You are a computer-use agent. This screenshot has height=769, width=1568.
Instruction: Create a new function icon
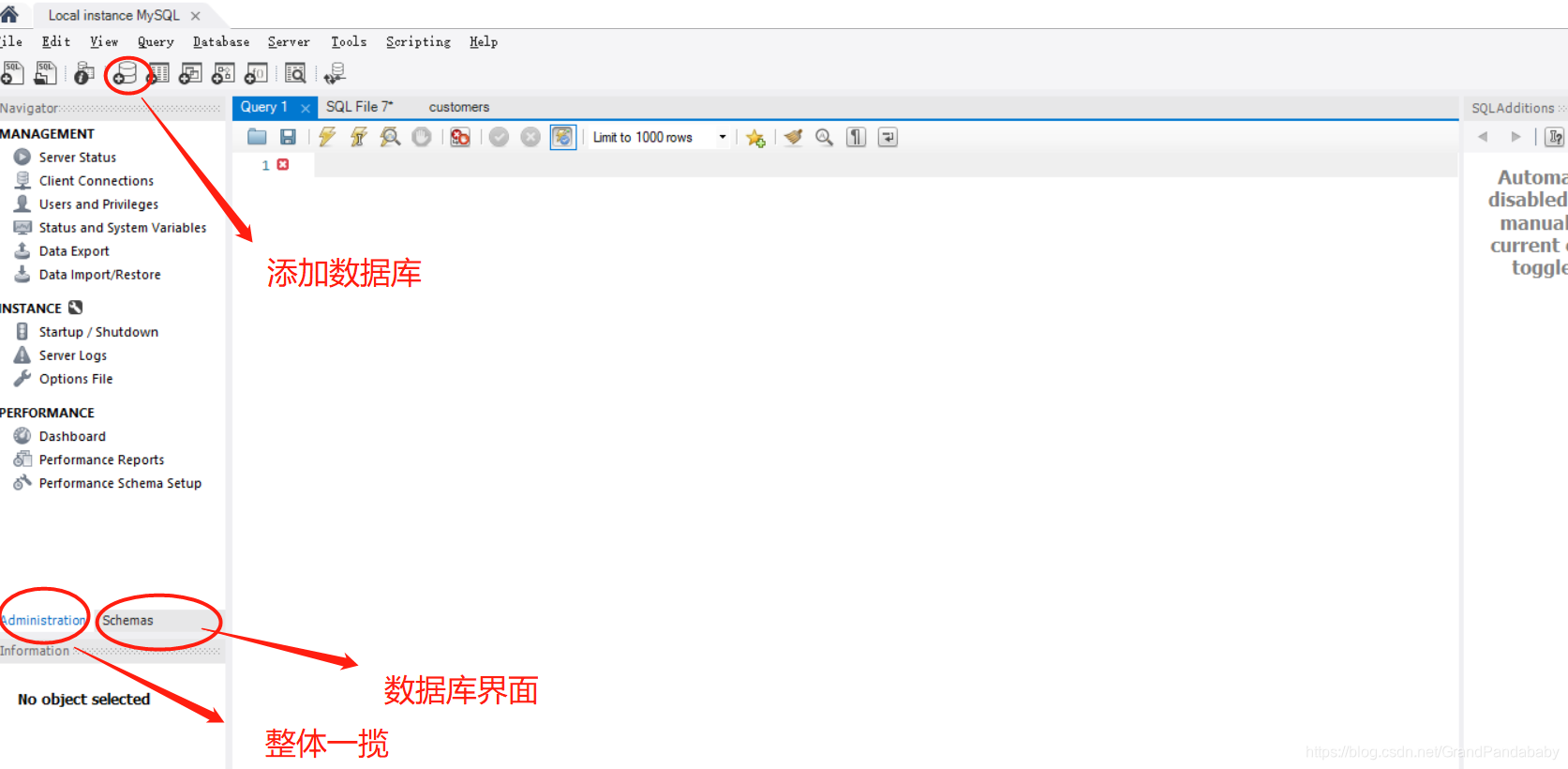pos(256,73)
